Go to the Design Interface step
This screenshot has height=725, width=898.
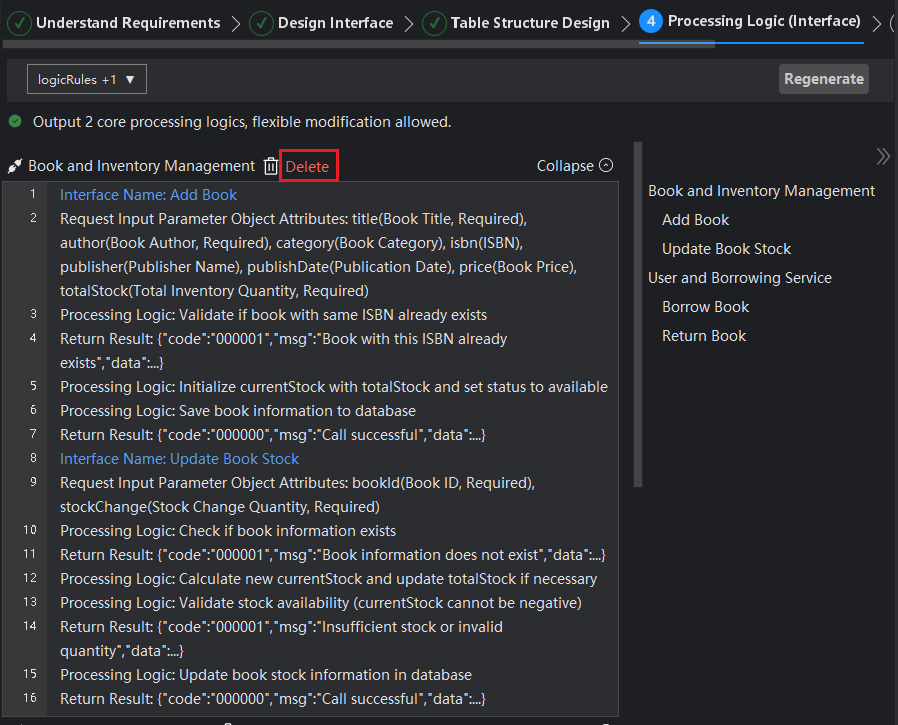335,22
